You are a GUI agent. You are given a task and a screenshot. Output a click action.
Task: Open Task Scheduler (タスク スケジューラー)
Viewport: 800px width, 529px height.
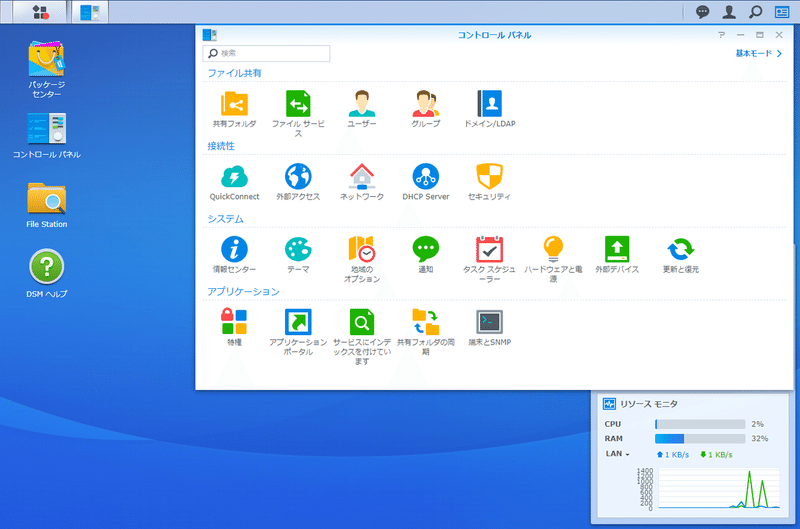click(489, 249)
